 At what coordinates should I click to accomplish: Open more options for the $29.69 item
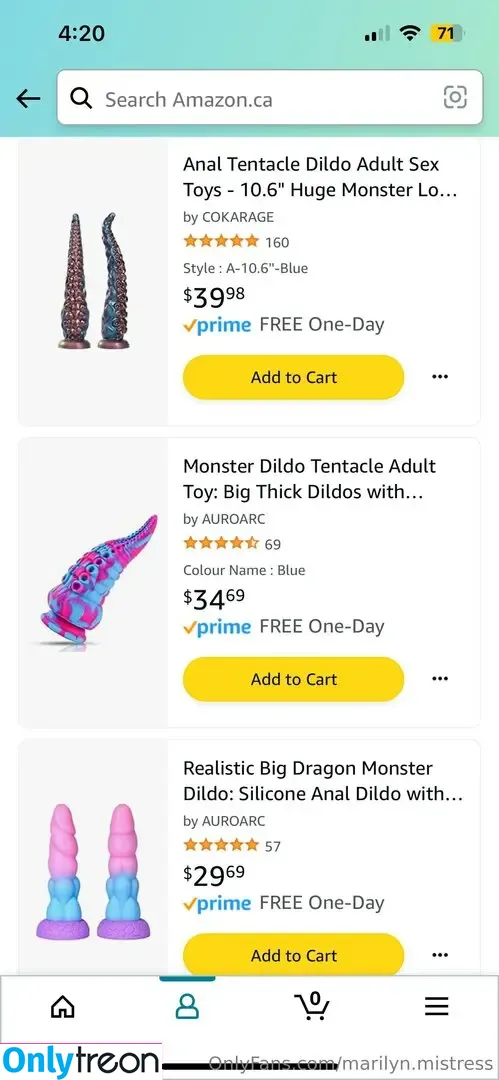440,955
